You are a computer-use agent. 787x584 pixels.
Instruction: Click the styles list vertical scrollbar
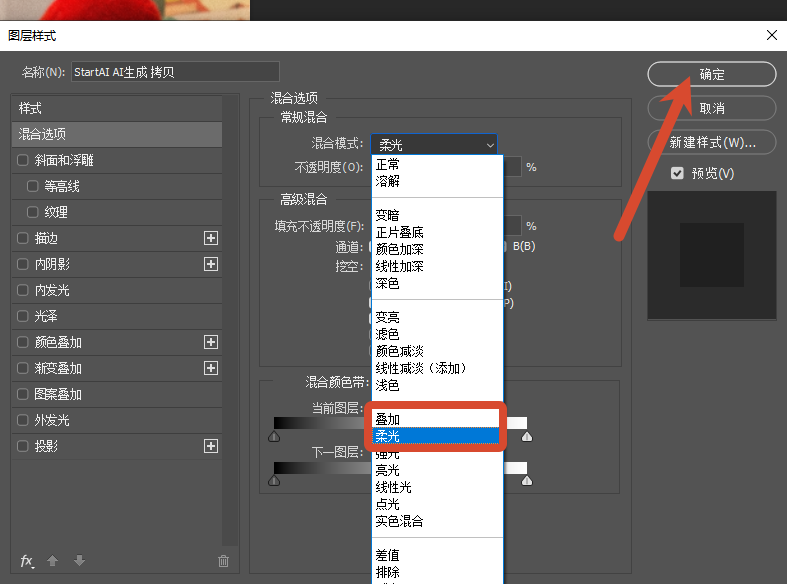click(230, 320)
